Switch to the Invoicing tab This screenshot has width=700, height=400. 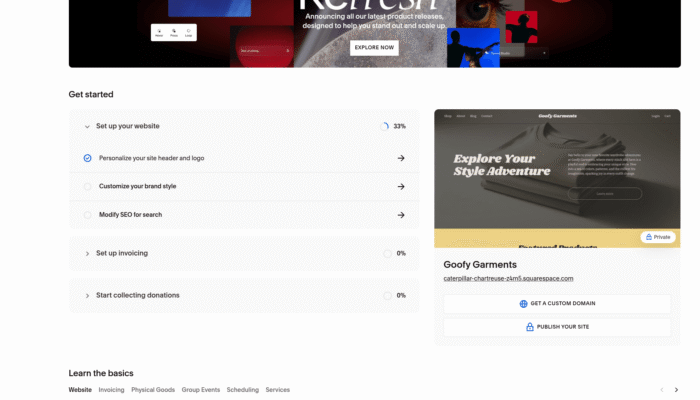[111, 390]
